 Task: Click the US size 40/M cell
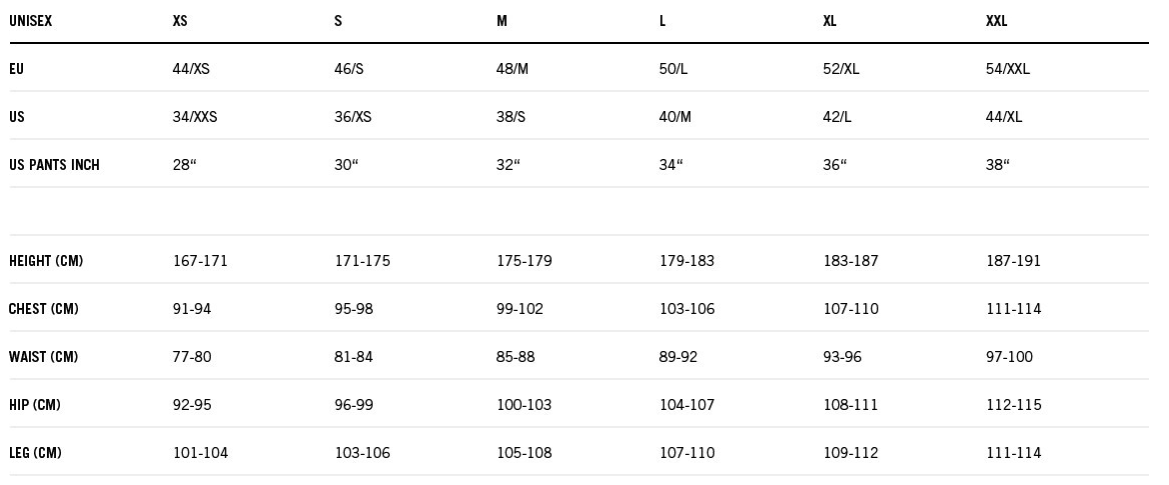pyautogui.click(x=675, y=117)
